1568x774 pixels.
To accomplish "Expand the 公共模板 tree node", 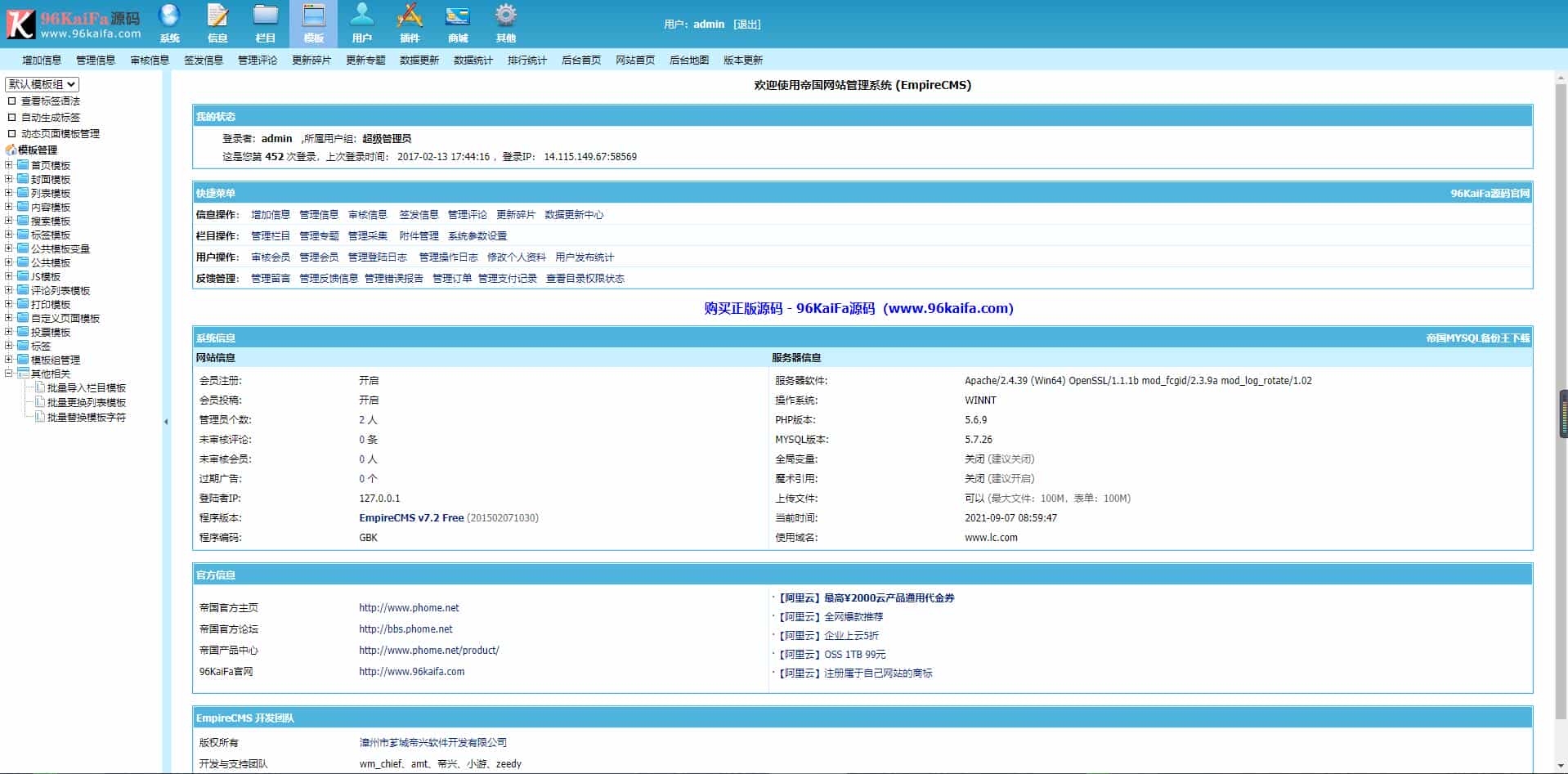I will [9, 262].
